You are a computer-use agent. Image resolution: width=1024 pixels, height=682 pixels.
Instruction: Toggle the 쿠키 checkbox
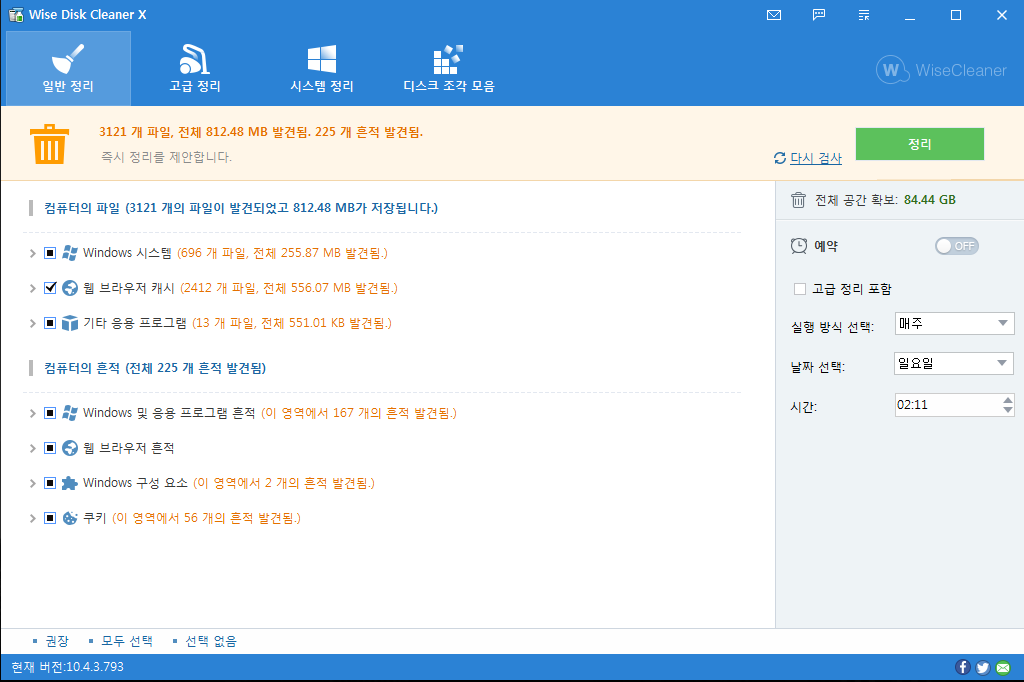point(50,518)
